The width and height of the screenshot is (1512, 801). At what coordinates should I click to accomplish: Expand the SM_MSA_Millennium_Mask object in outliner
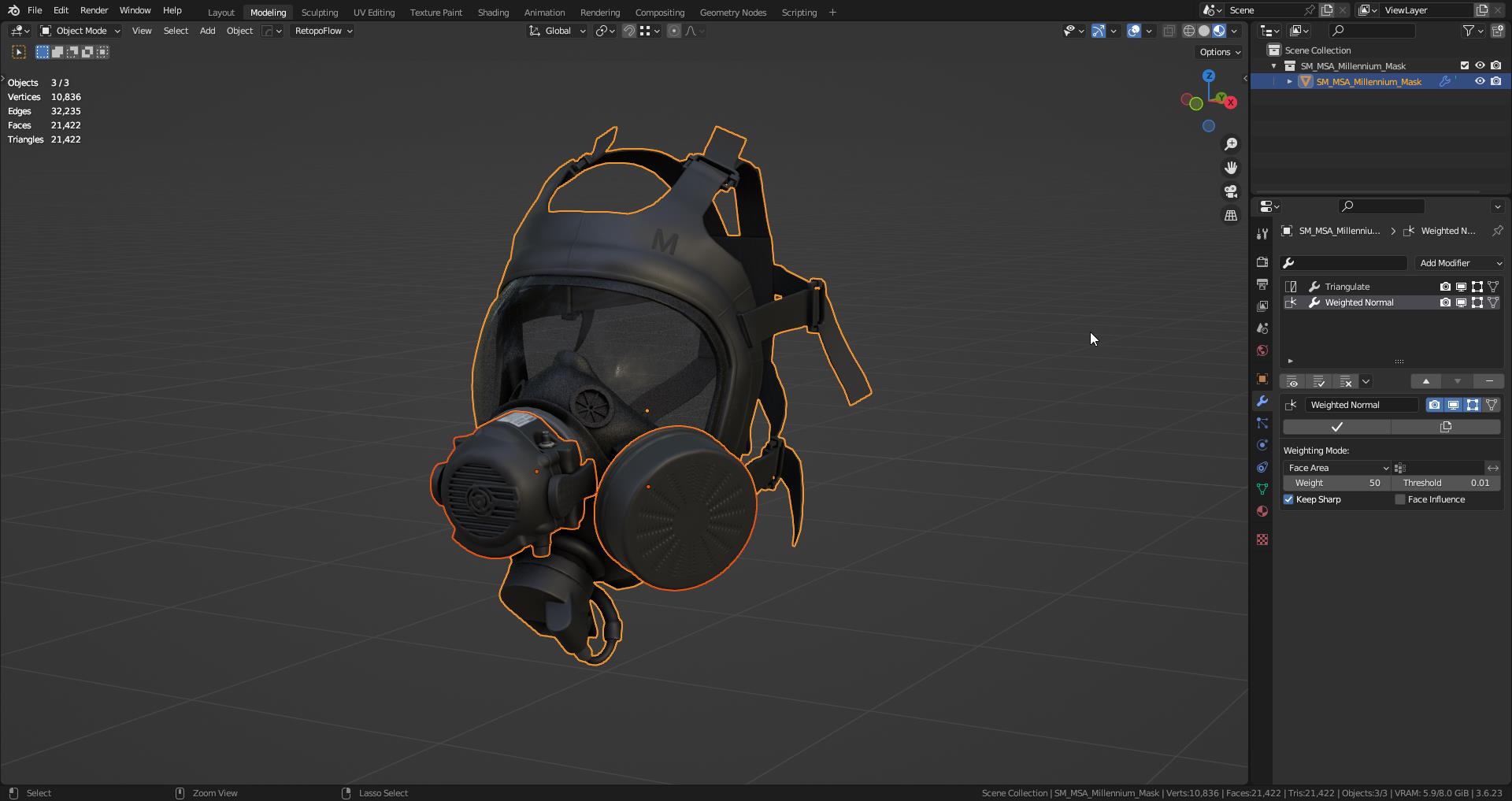[x=1289, y=81]
